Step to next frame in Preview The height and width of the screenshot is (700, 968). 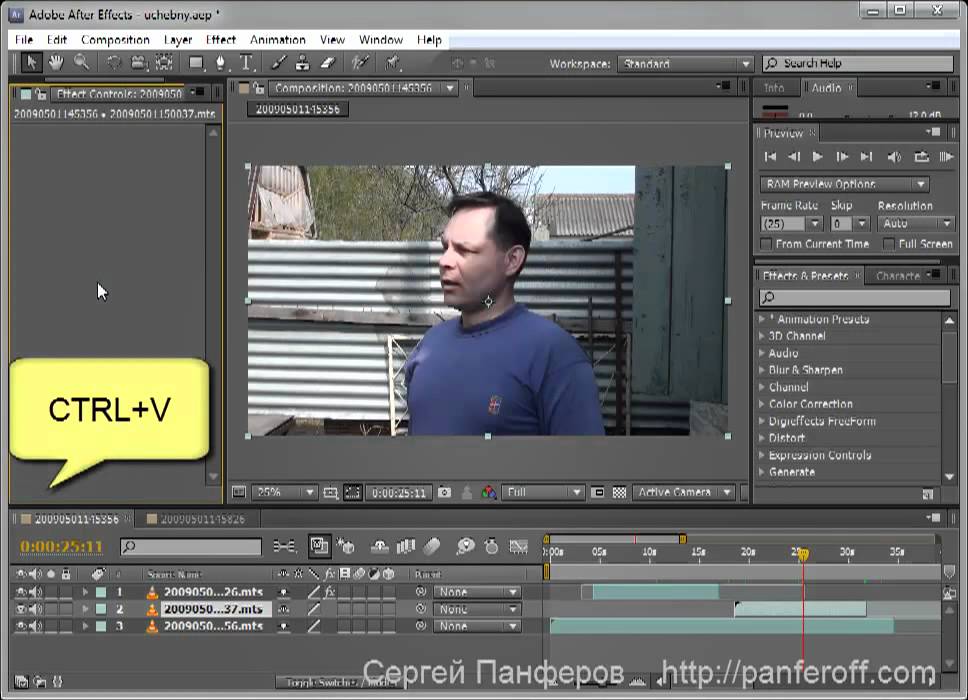841,157
